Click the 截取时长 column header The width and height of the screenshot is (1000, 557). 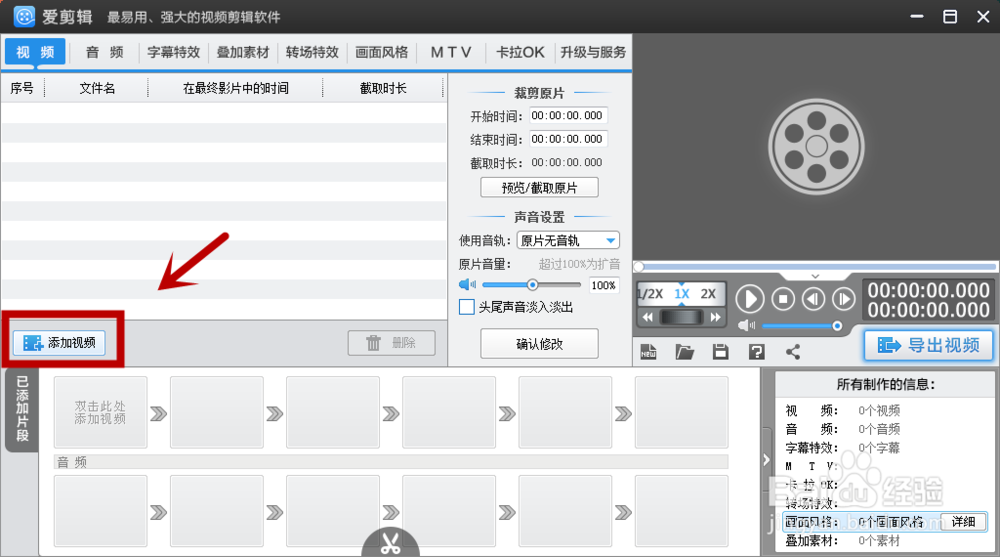pos(383,88)
